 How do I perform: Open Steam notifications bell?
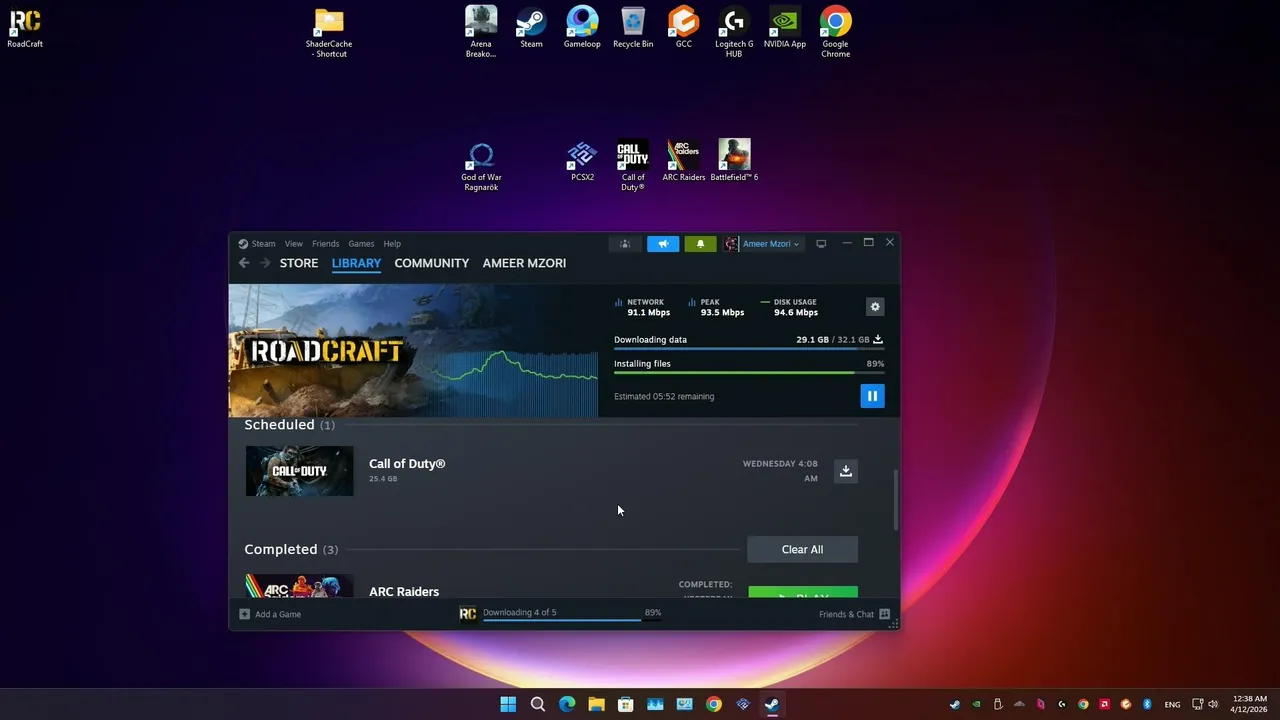click(x=700, y=244)
